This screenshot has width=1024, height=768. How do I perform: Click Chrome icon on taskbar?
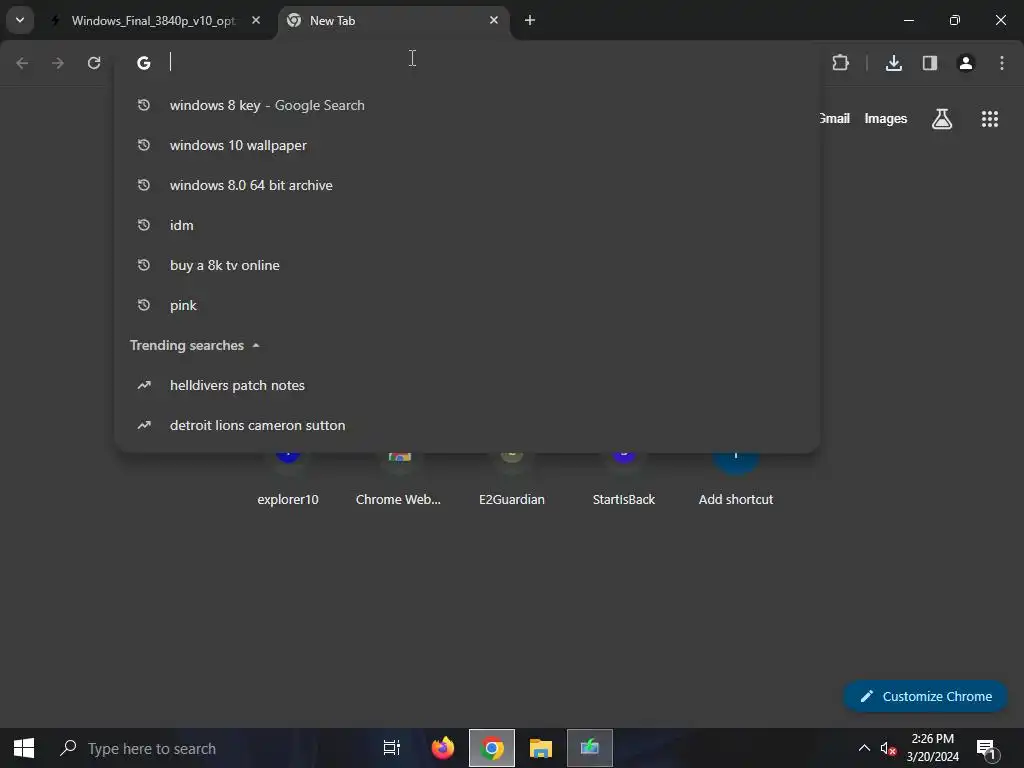[x=492, y=748]
